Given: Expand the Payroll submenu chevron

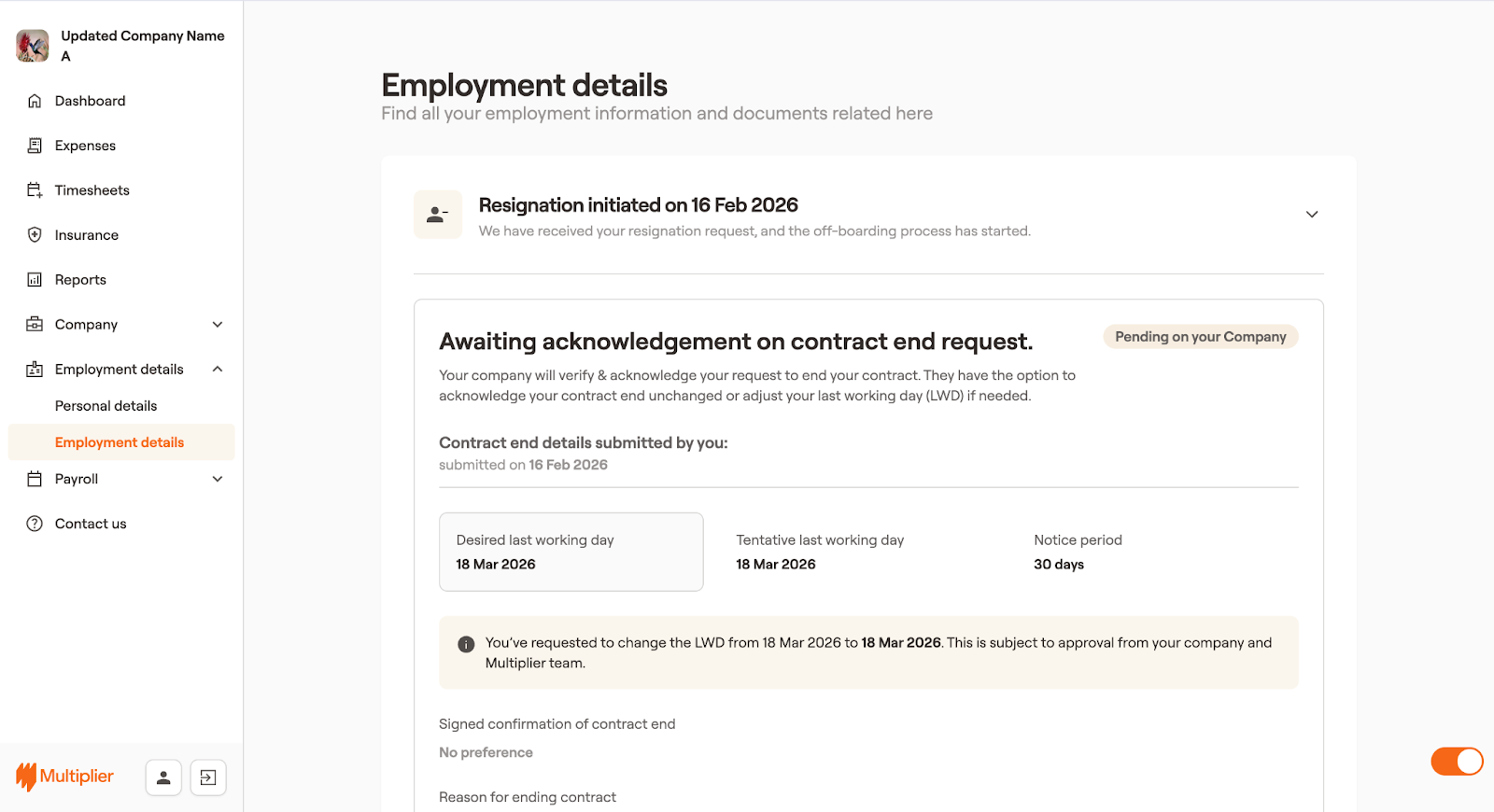Looking at the screenshot, I should tap(218, 479).
